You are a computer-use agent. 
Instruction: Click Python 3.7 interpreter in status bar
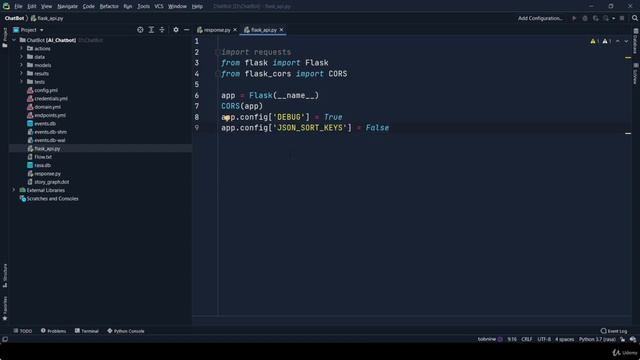click(x=597, y=339)
